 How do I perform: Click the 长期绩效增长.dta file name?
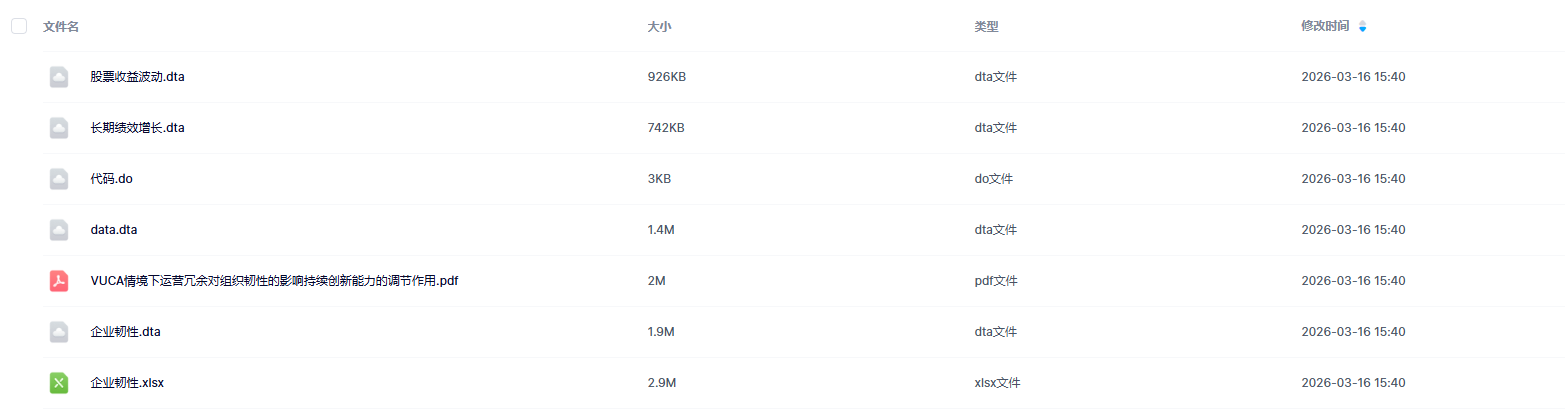pyautogui.click(x=137, y=128)
